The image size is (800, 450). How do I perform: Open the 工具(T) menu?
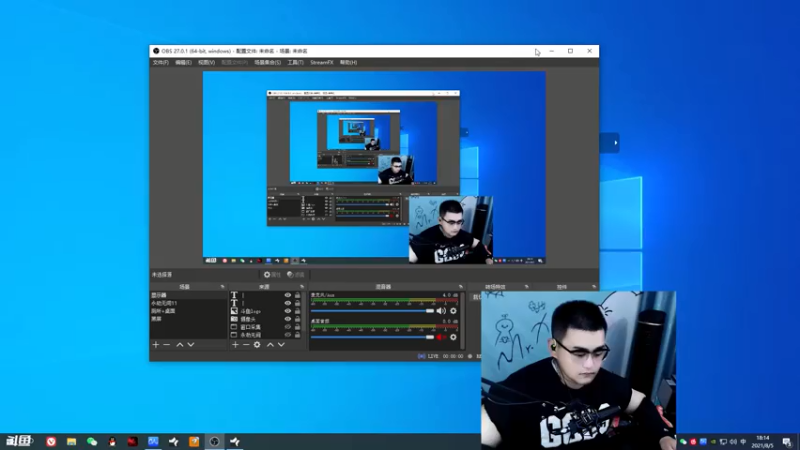pos(295,62)
